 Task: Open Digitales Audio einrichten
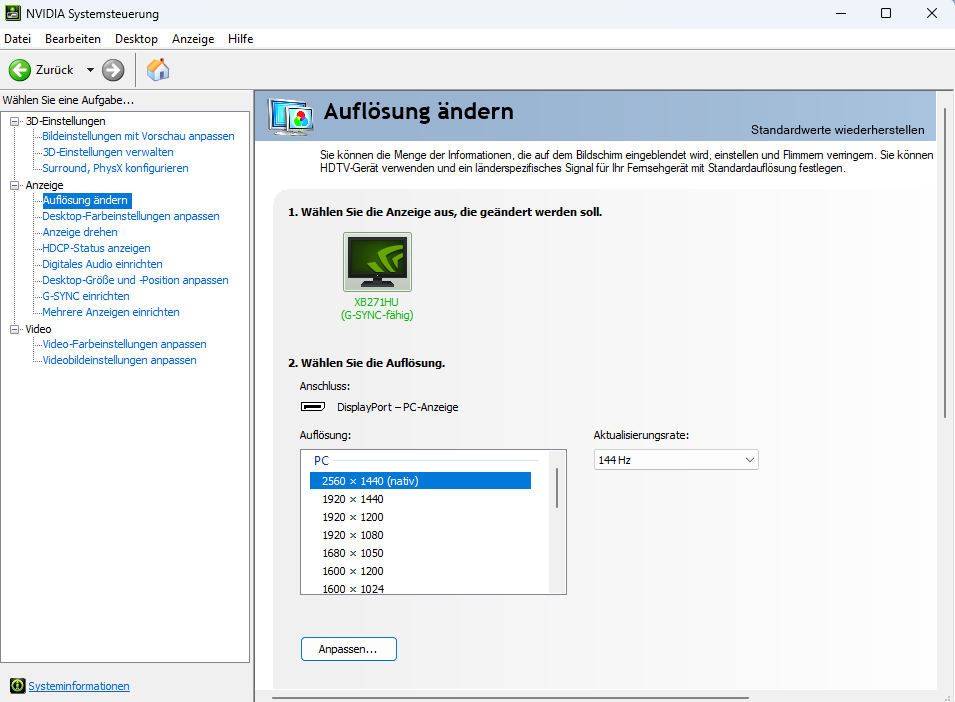(x=102, y=264)
